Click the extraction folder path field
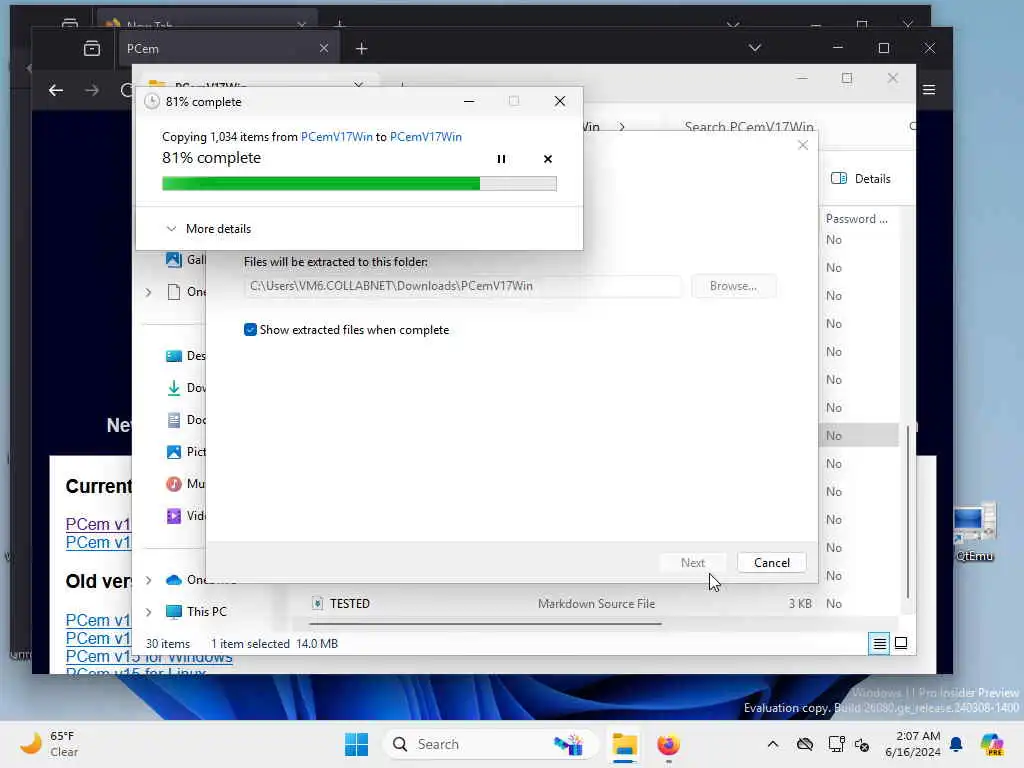Image resolution: width=1024 pixels, height=768 pixels. coord(462,286)
